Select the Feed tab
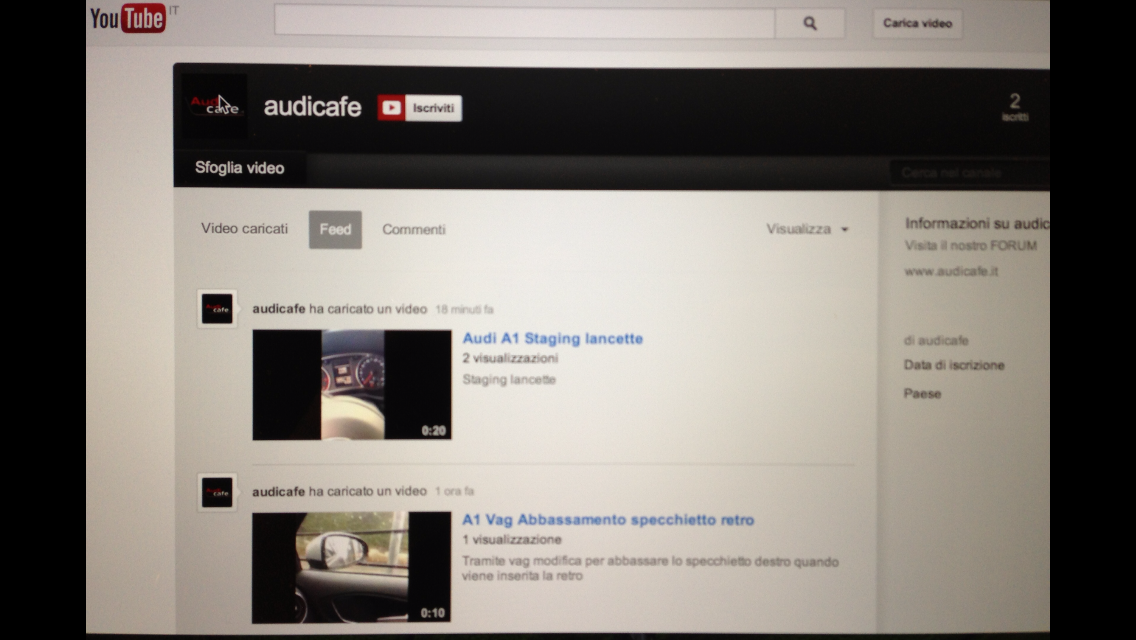This screenshot has height=640, width=1136. 335,230
